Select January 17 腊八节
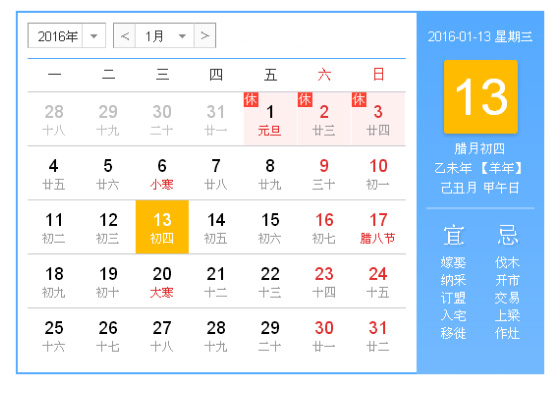560x420 pixels. coord(378,227)
